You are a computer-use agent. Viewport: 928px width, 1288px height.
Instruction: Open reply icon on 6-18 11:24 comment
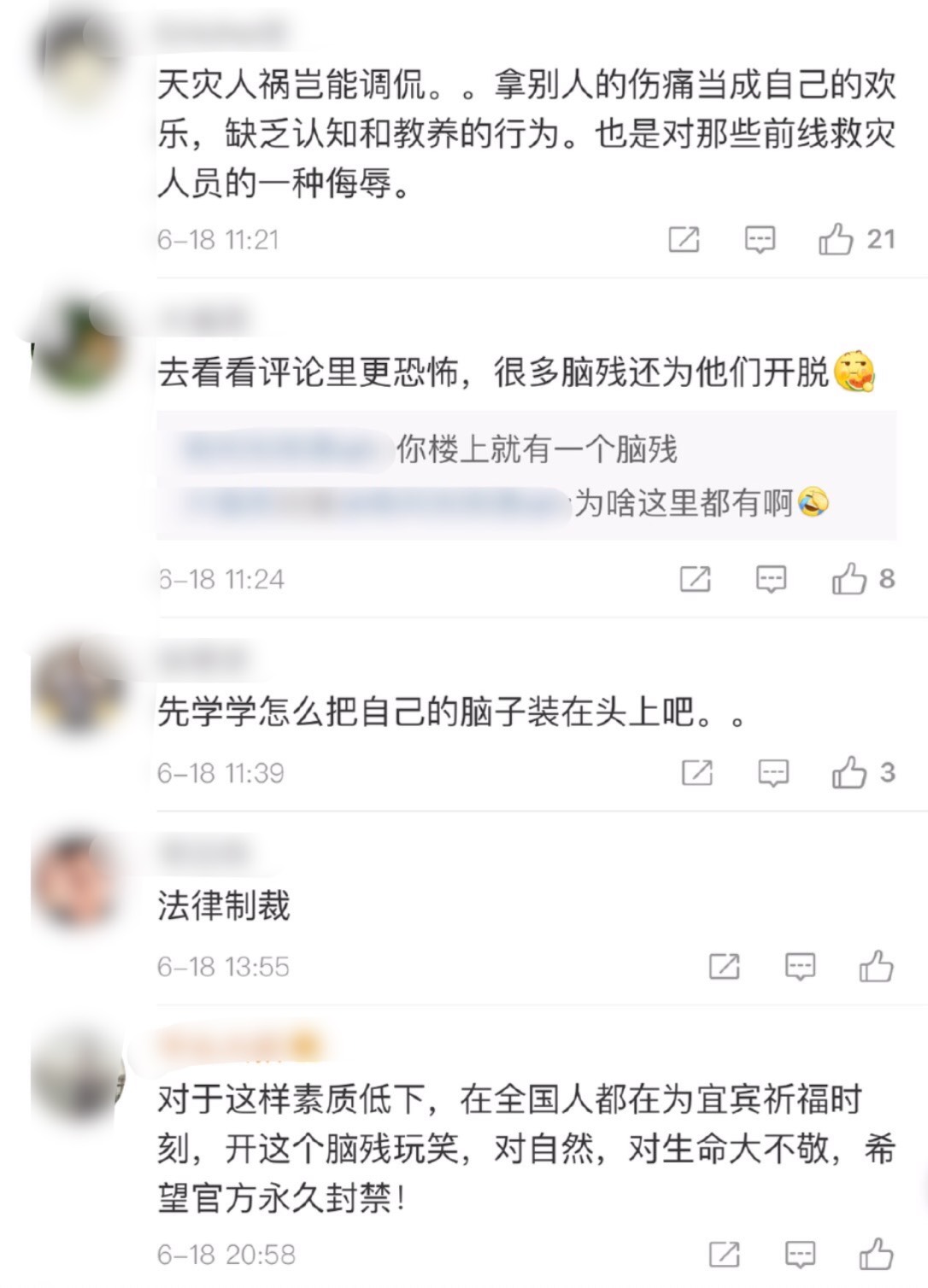(x=772, y=580)
